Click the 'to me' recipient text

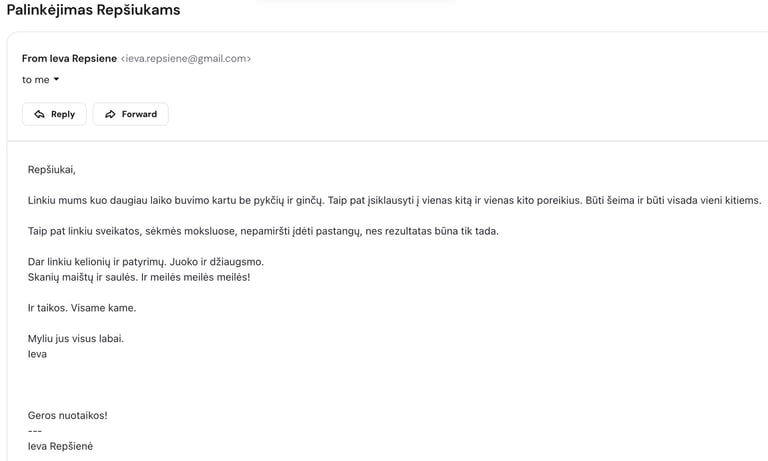pos(35,79)
